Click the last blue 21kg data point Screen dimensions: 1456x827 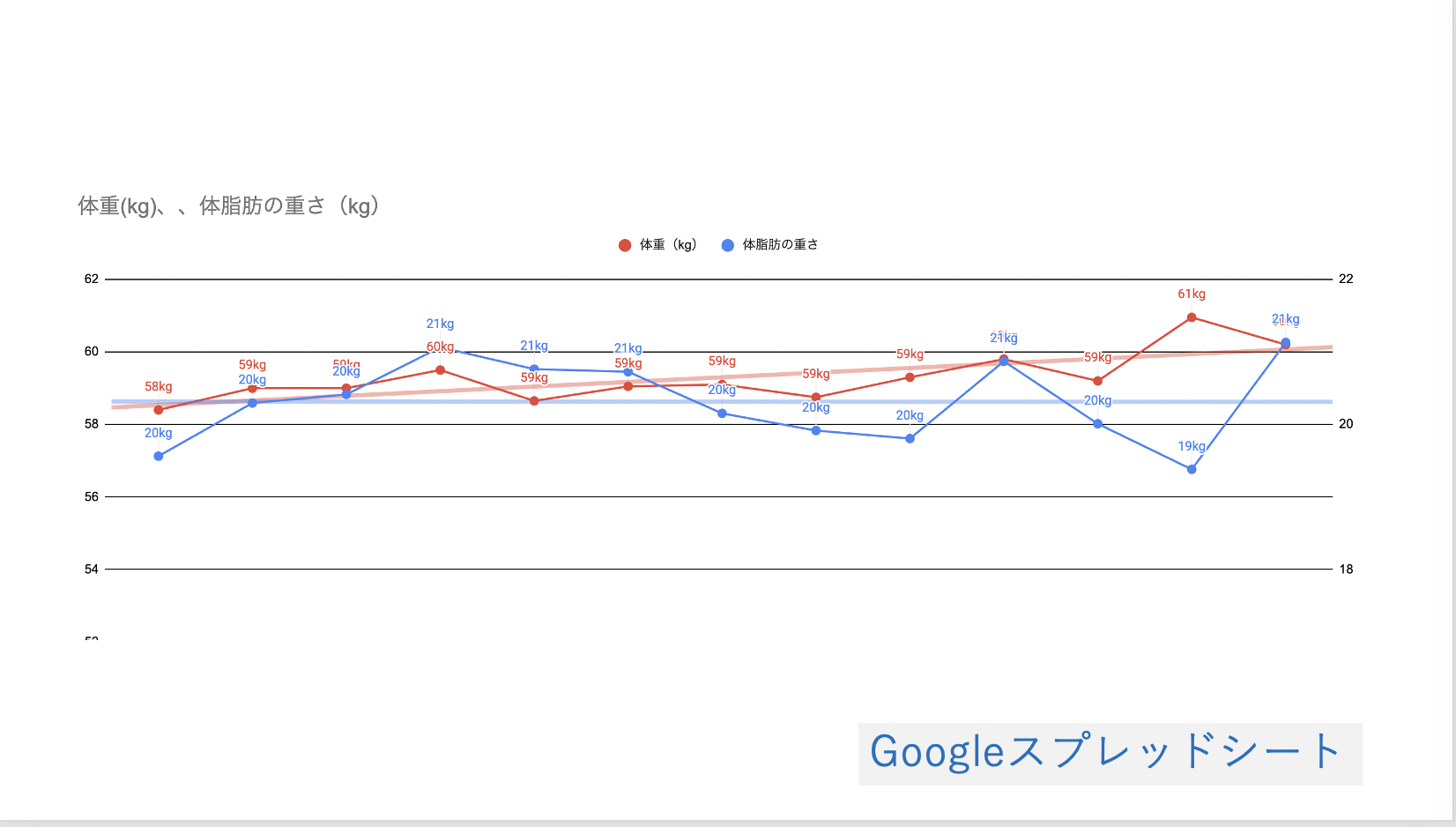[1285, 343]
